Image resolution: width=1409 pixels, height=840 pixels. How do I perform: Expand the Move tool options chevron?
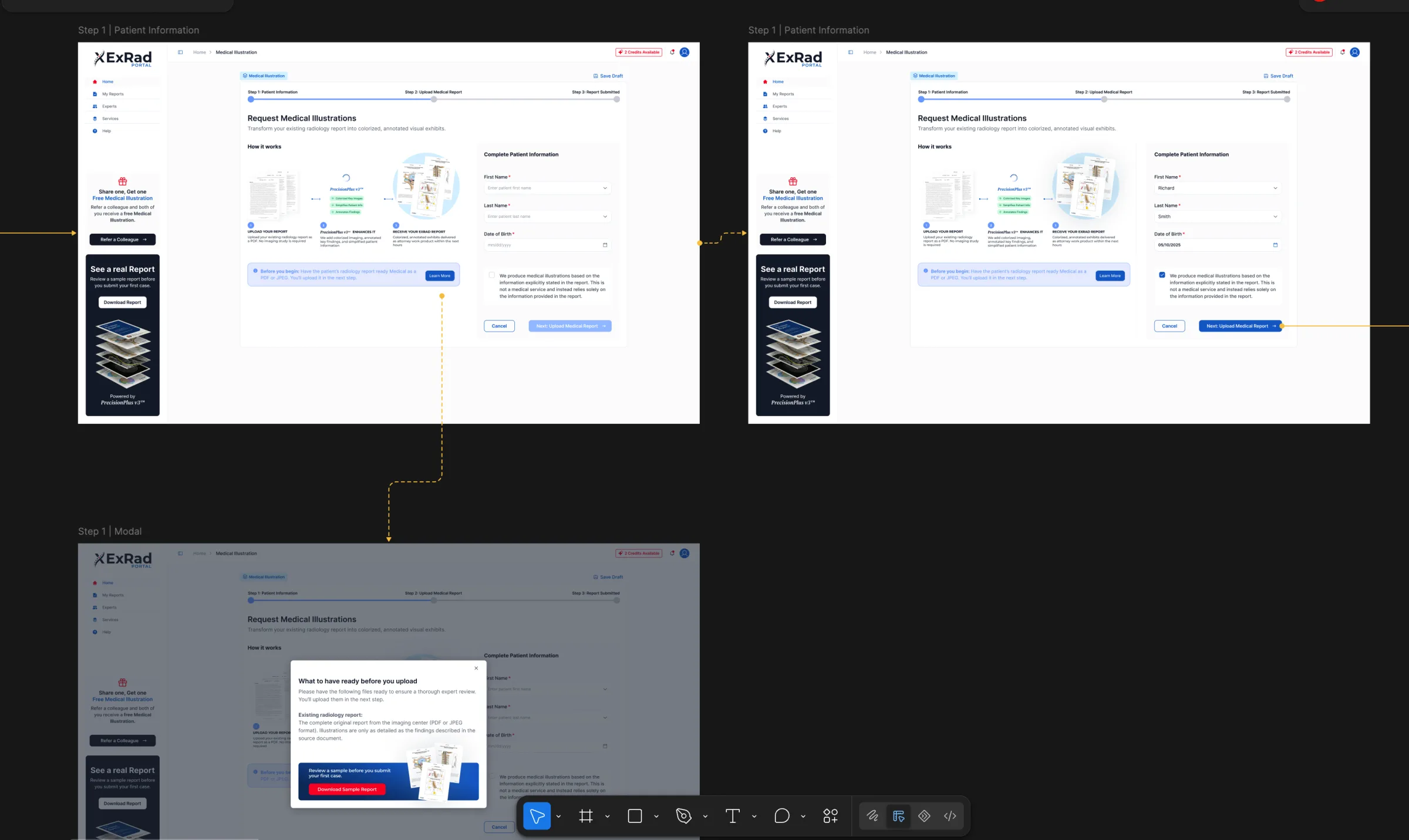(558, 817)
